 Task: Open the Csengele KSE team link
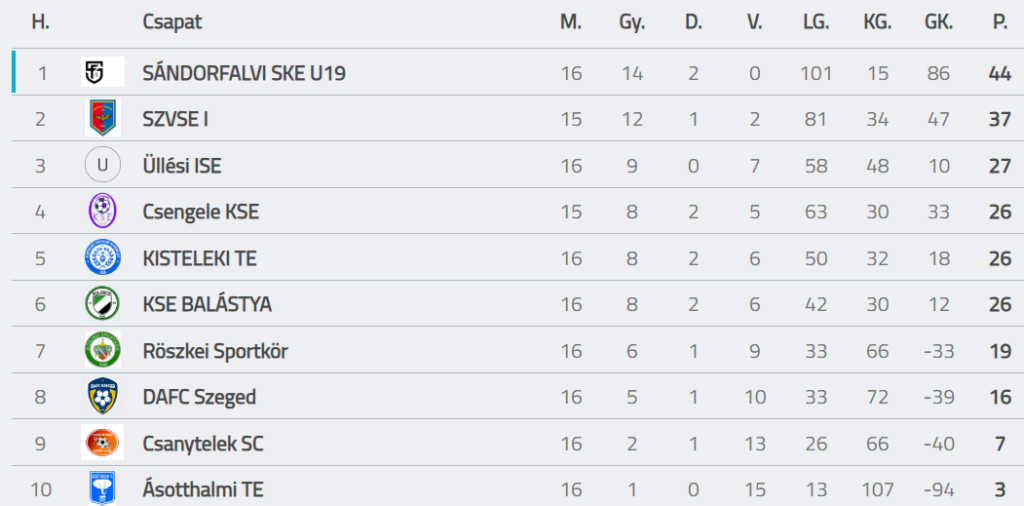pos(200,212)
